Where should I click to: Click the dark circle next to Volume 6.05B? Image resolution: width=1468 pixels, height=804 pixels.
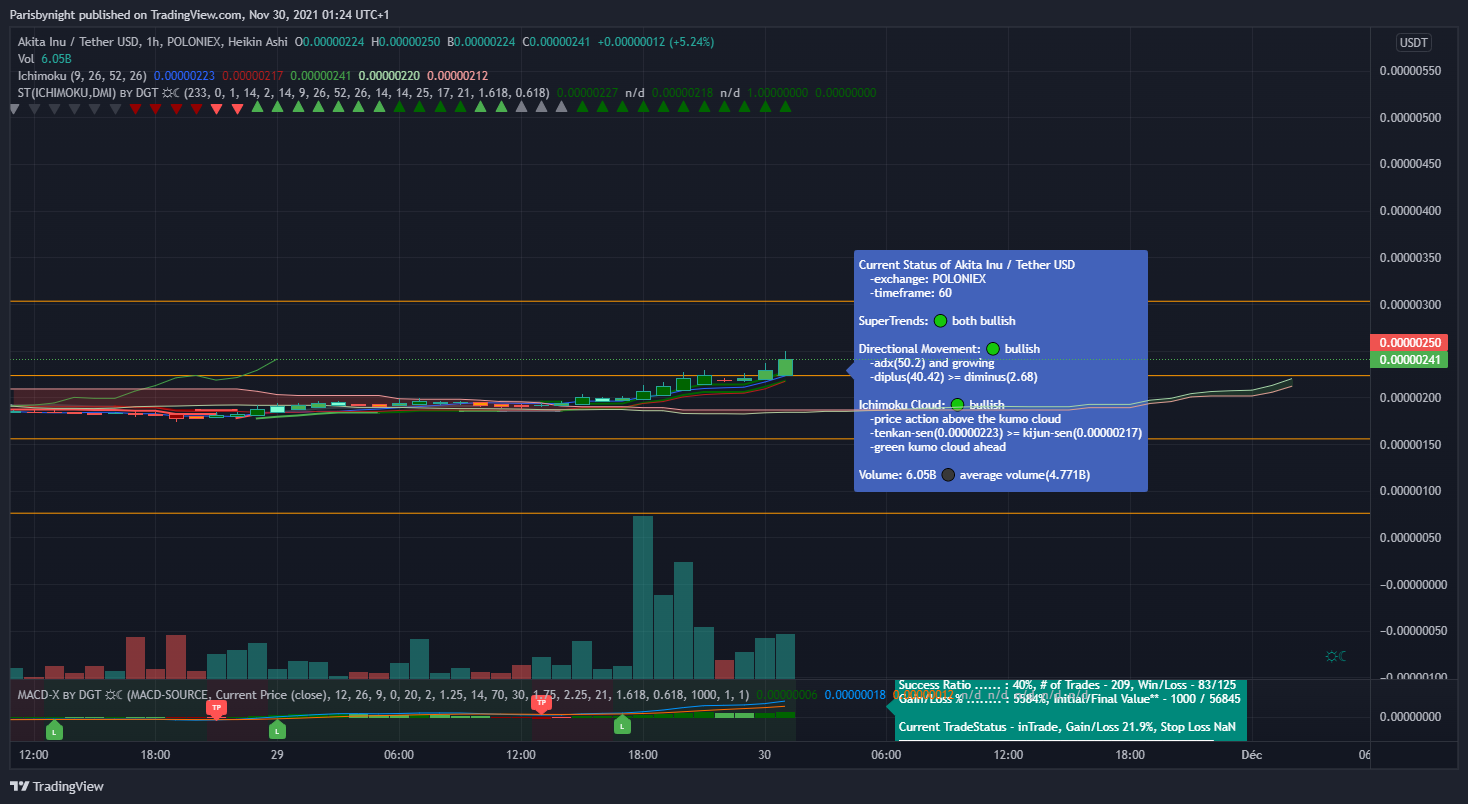[x=947, y=475]
